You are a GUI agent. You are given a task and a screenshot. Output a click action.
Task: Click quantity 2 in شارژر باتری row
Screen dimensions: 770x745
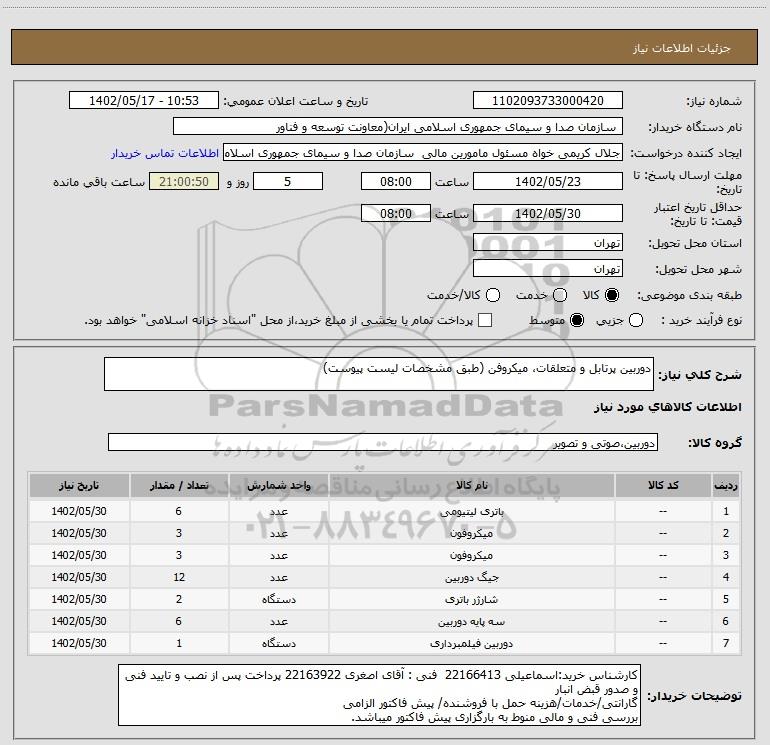pyautogui.click(x=179, y=600)
